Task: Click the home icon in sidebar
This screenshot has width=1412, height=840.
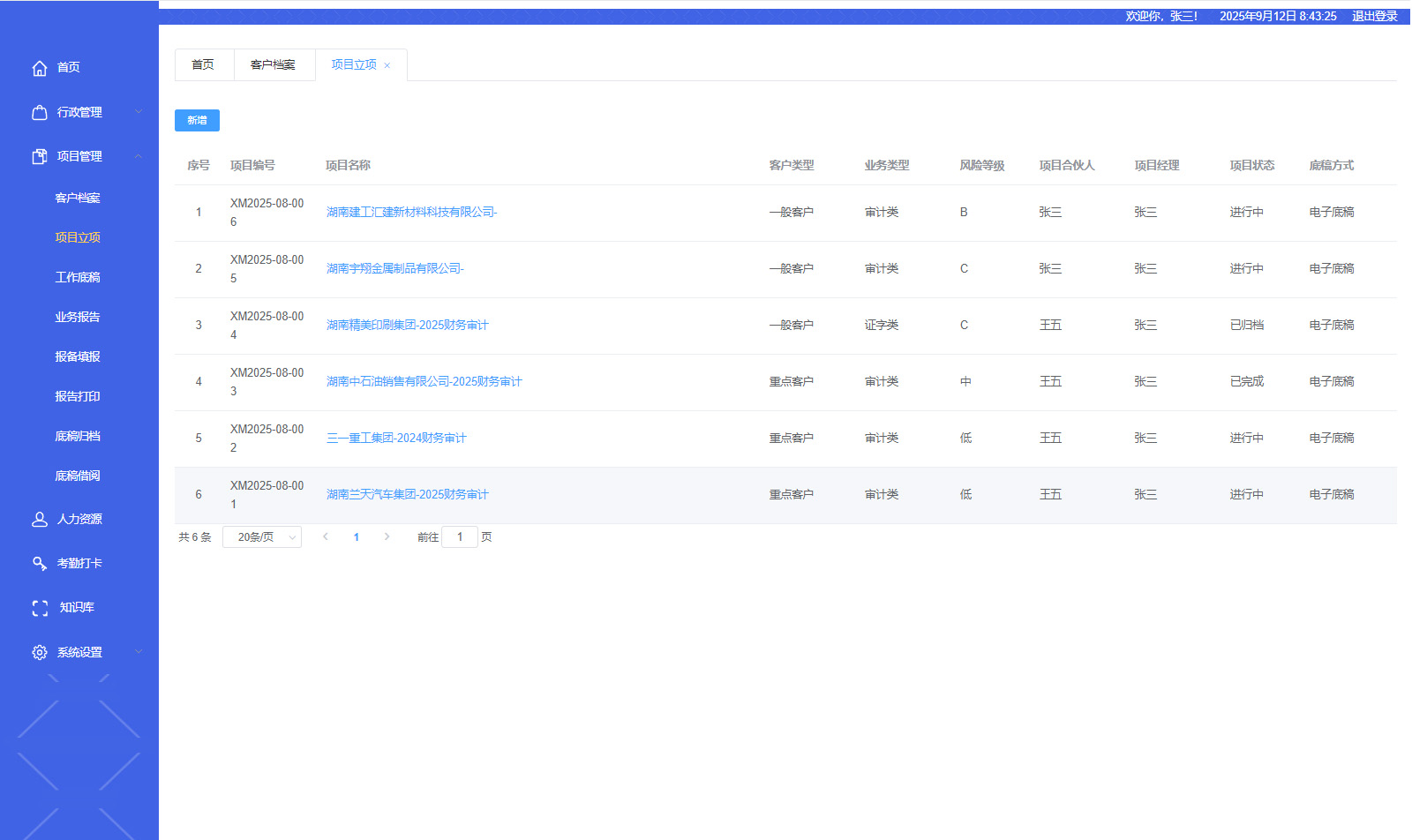Action: coord(40,68)
